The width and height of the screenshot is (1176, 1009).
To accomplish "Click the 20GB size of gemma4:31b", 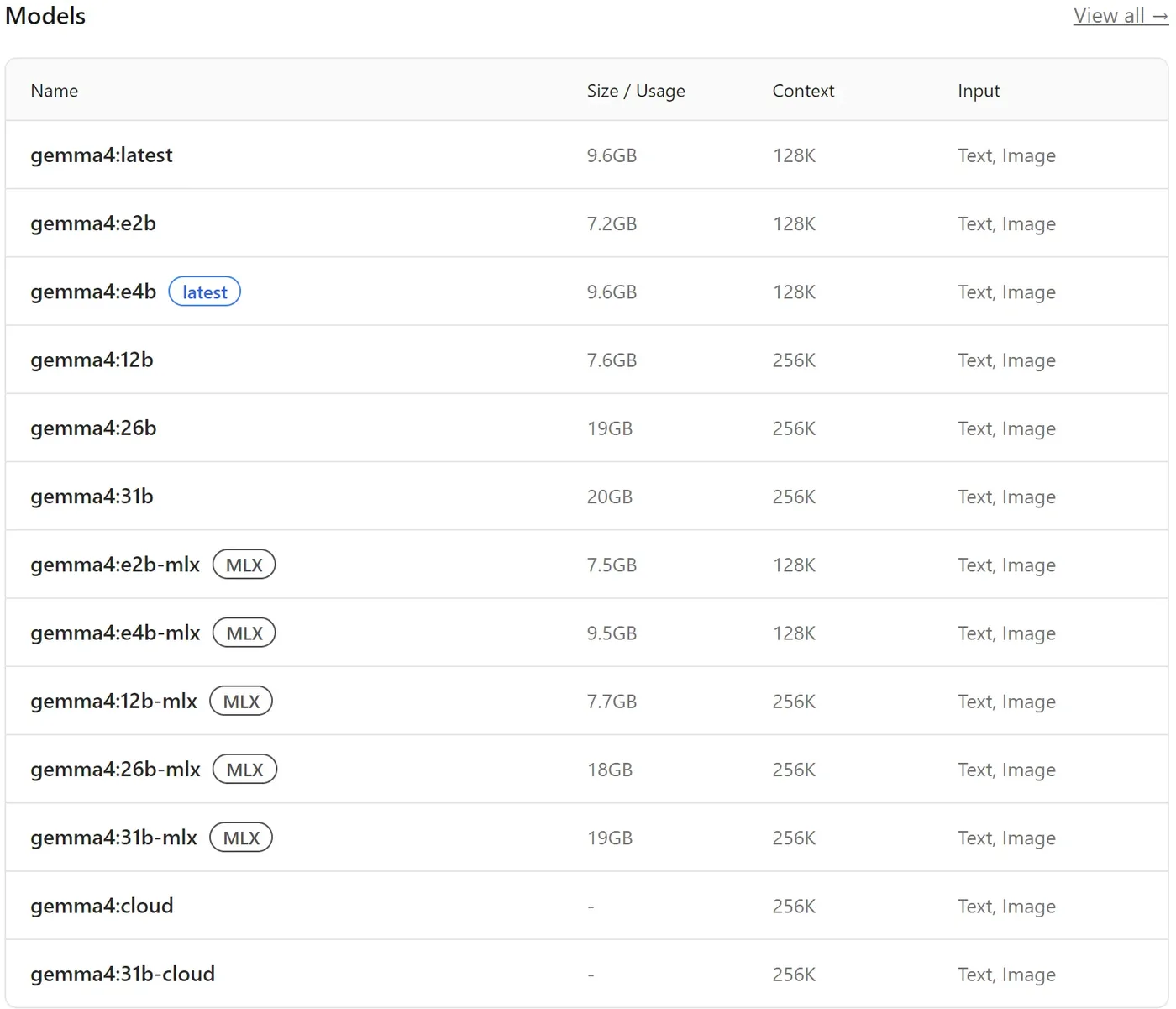I will tap(610, 497).
